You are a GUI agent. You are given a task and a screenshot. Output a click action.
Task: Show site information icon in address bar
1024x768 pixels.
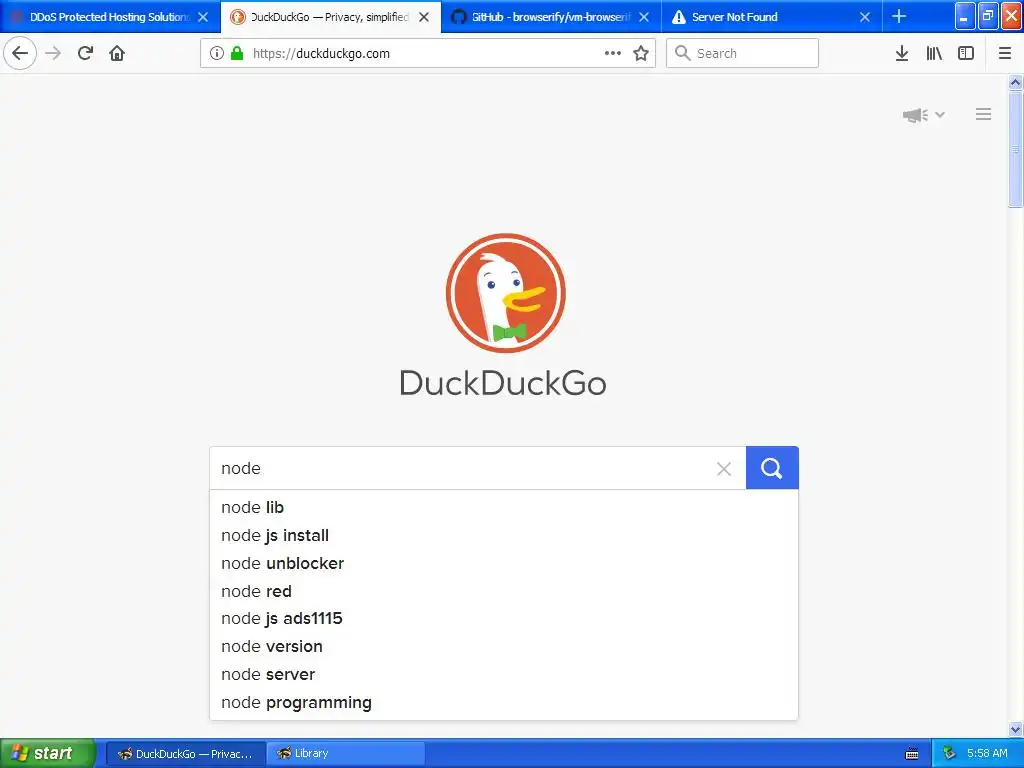click(x=217, y=53)
